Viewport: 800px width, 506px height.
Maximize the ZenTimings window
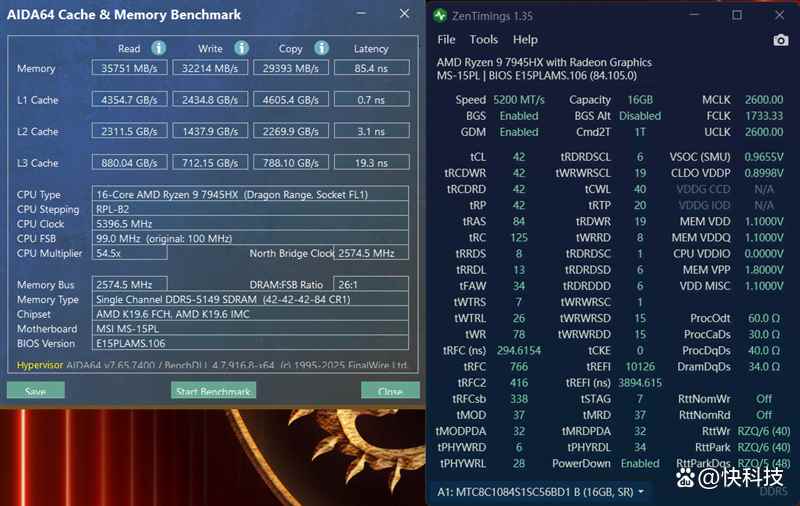coord(737,15)
